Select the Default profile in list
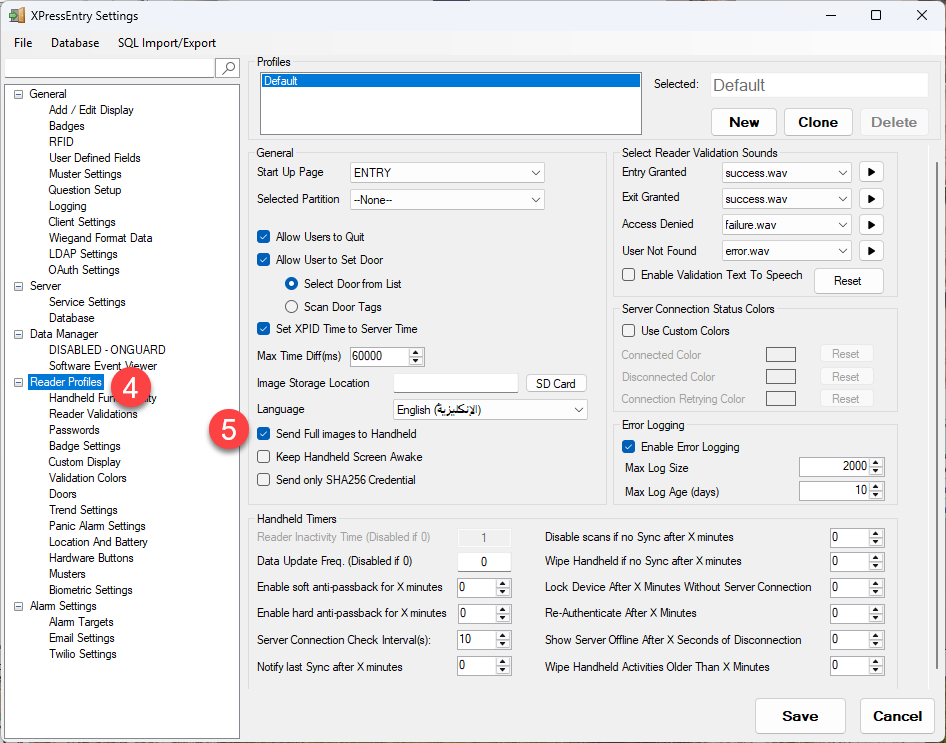This screenshot has width=946, height=743. point(451,81)
